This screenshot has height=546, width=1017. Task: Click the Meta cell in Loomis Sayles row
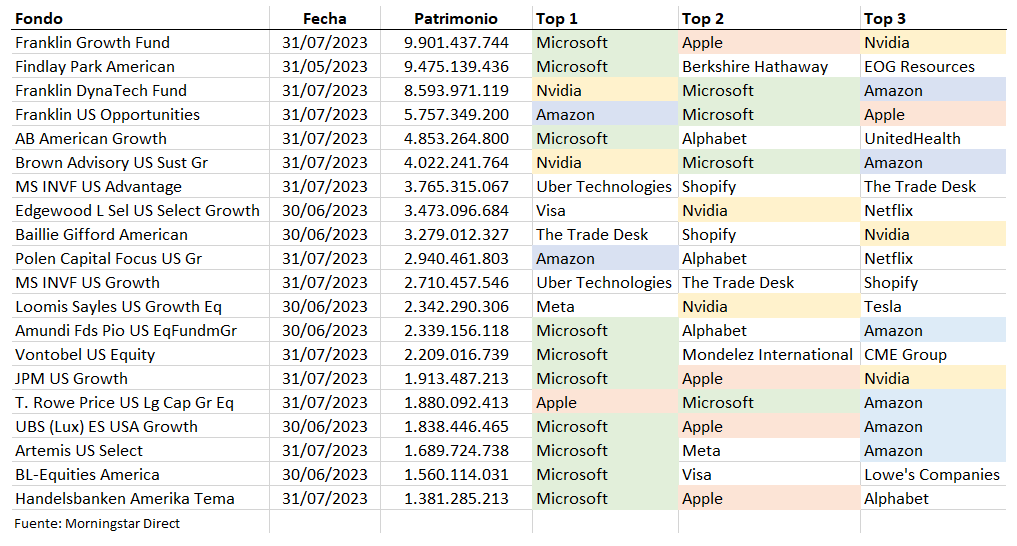555,306
